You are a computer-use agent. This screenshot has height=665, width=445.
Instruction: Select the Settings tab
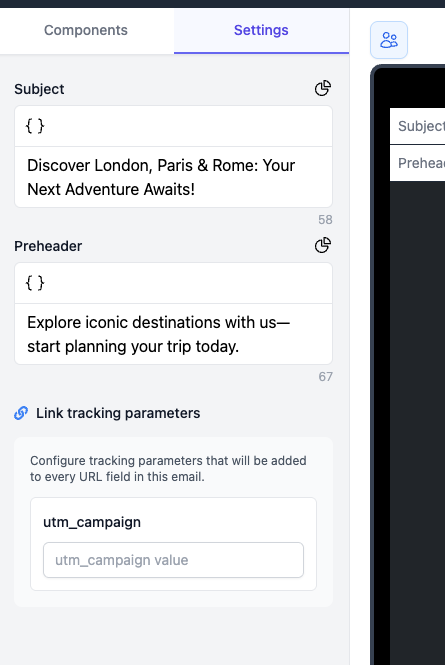click(261, 30)
